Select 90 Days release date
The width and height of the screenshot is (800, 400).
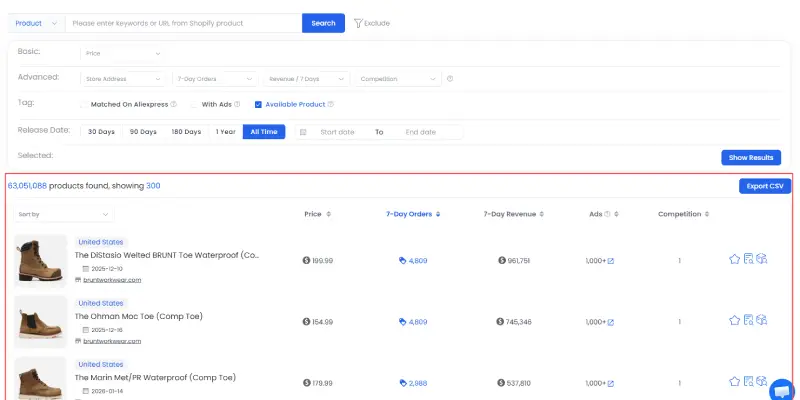(x=143, y=132)
